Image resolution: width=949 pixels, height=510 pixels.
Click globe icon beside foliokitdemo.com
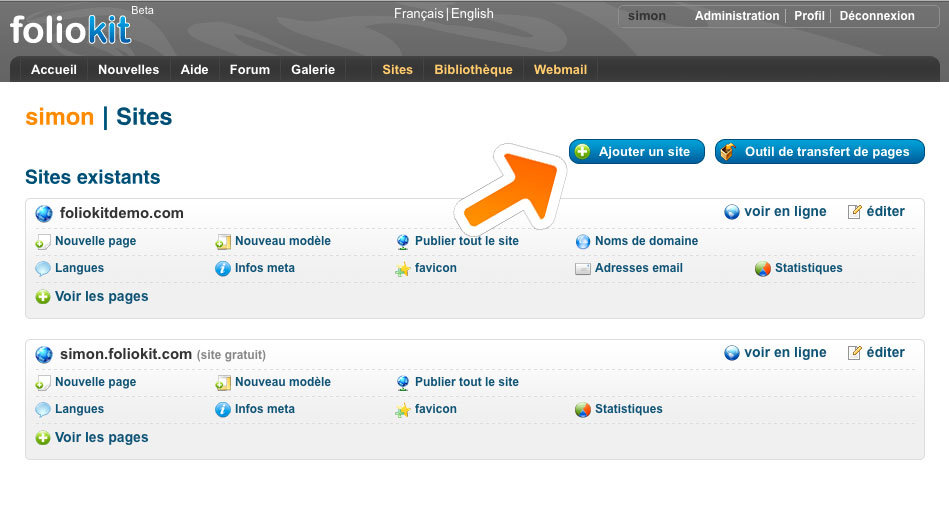44,214
